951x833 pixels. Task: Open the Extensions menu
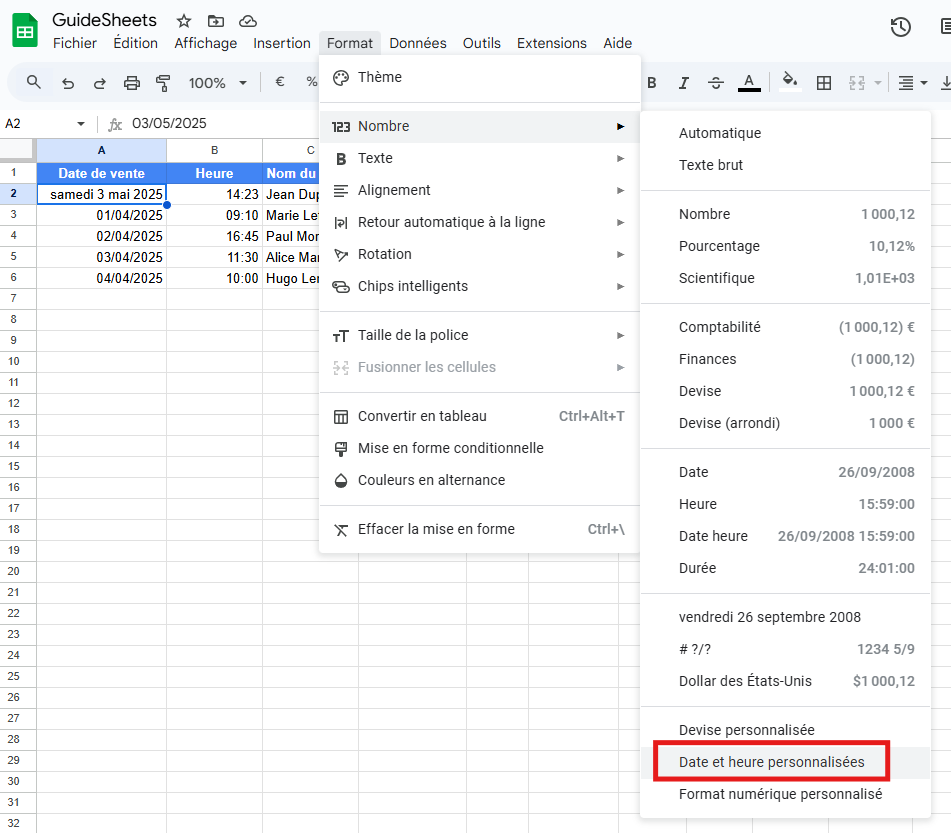pos(551,43)
